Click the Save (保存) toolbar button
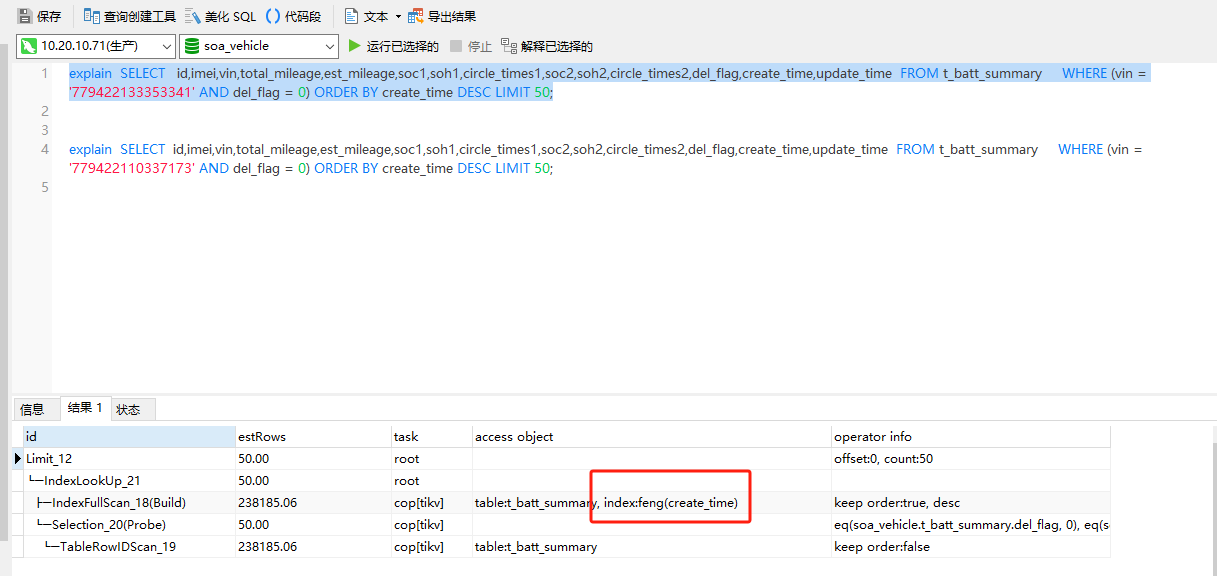 click(39, 16)
